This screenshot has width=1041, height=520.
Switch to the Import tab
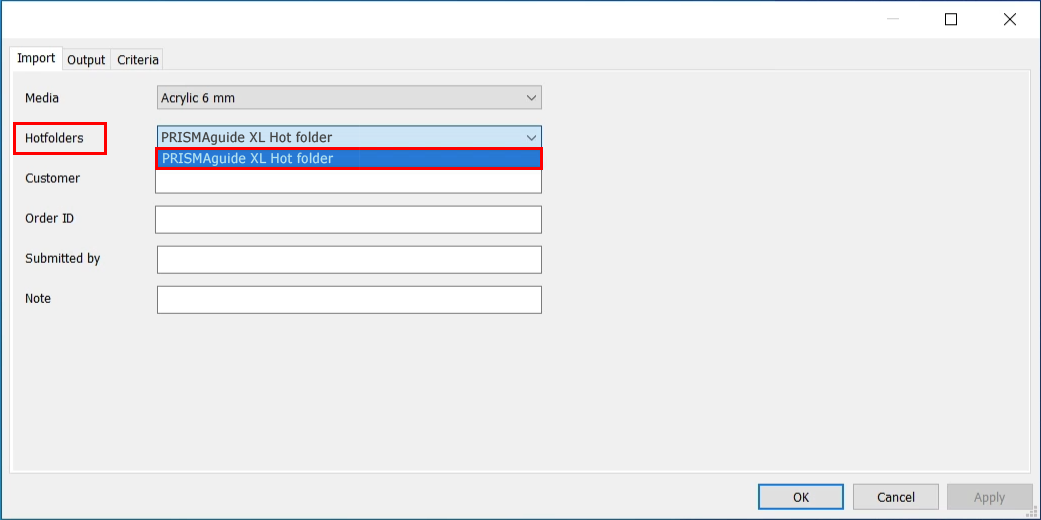point(36,59)
